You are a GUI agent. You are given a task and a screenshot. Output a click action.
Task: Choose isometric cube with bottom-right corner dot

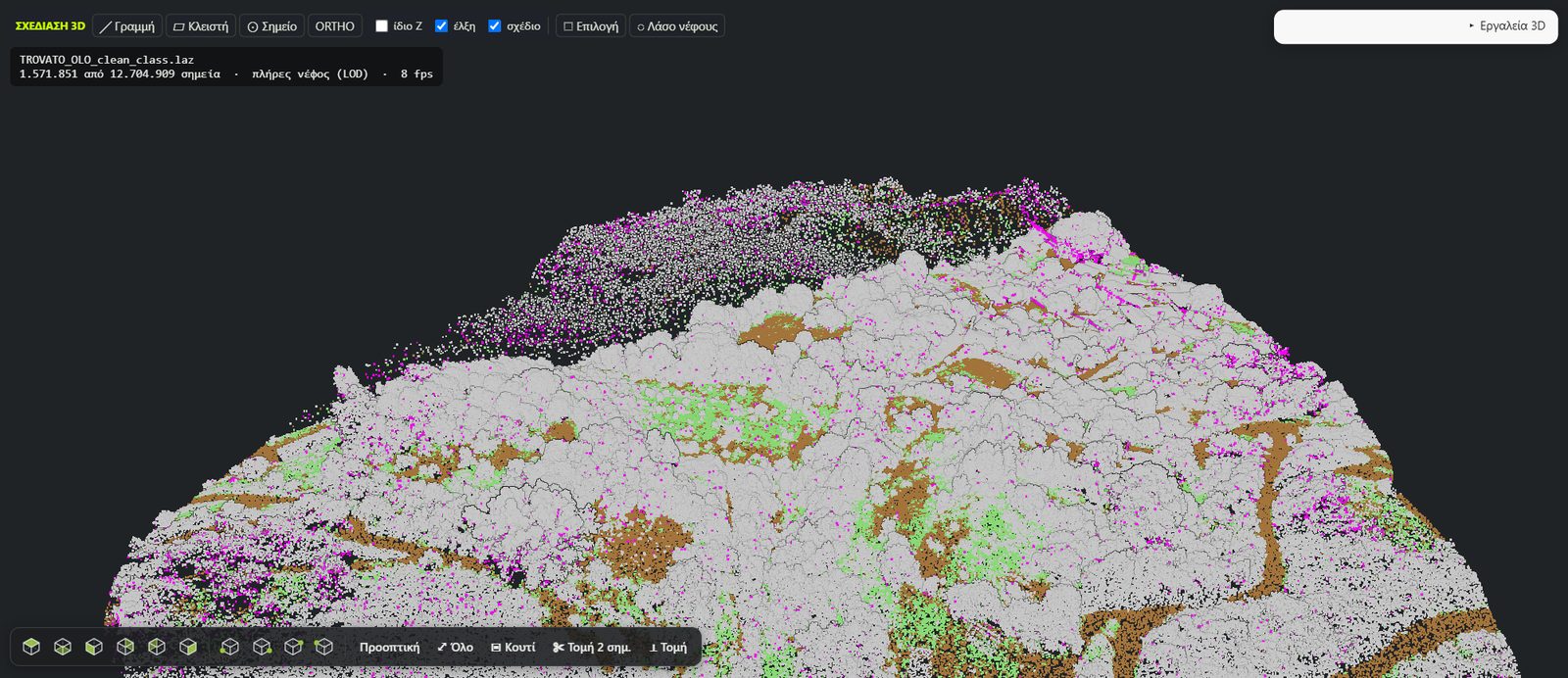coord(262,647)
